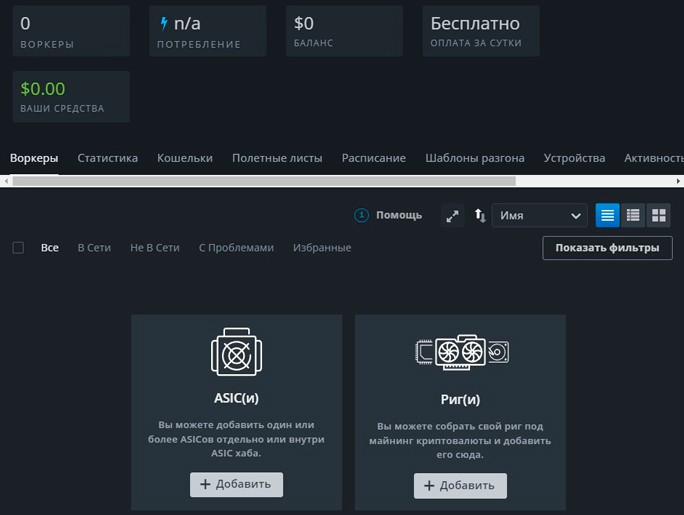
Task: Click the expand fullscreen arrows icon
Action: (453, 216)
